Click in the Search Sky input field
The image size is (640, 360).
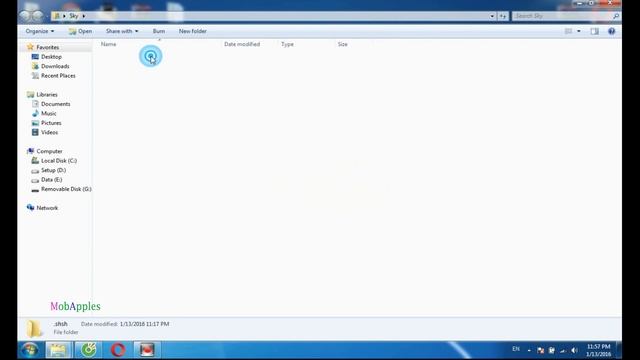click(562, 16)
